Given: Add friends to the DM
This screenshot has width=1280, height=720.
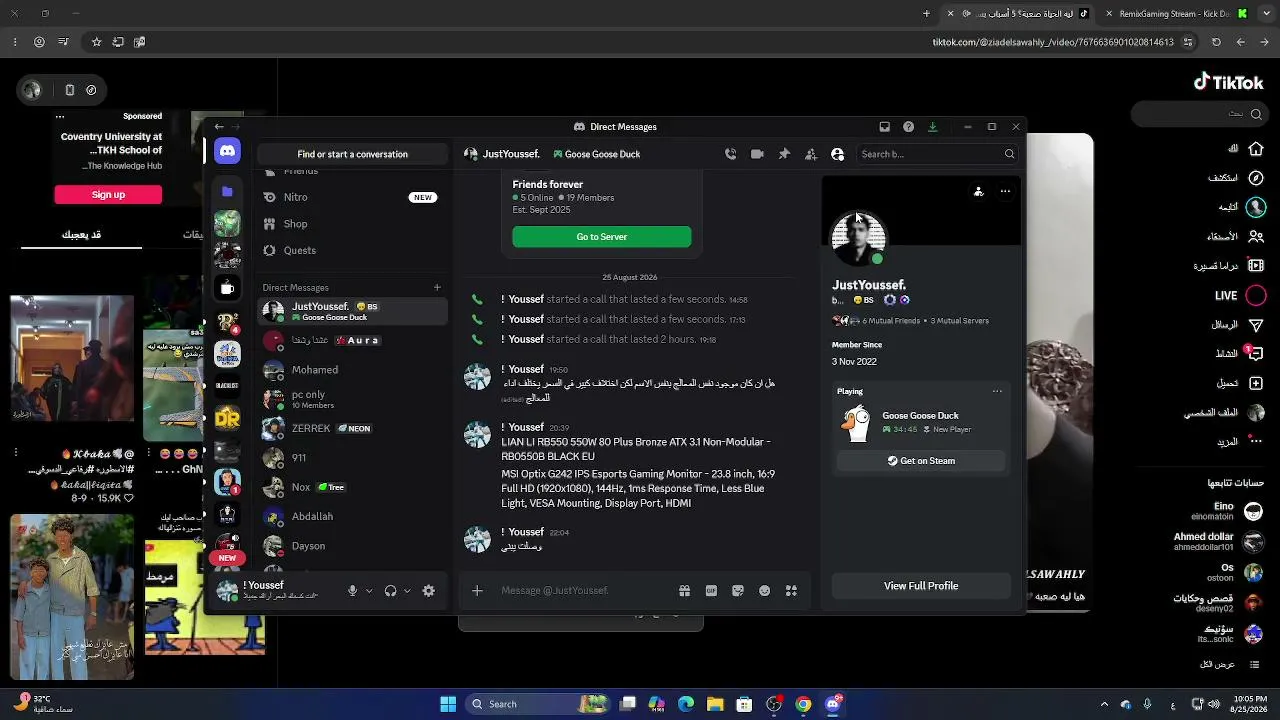Looking at the screenshot, I should tap(811, 154).
